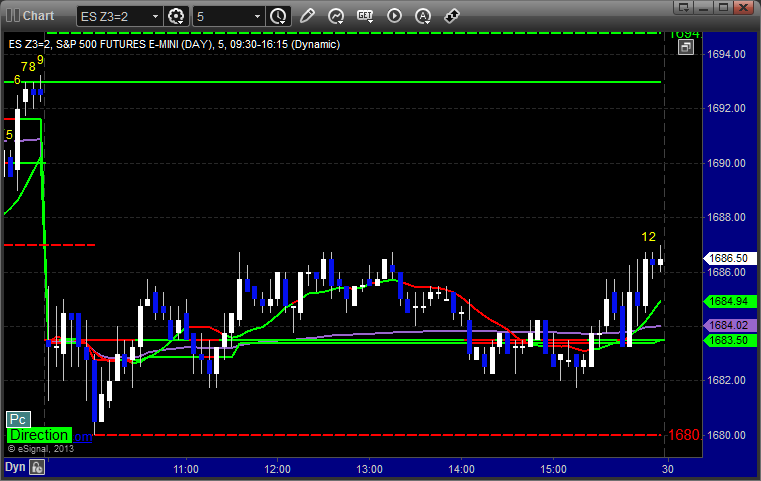
Task: Open the time template clock menu
Action: pyautogui.click(x=278, y=16)
